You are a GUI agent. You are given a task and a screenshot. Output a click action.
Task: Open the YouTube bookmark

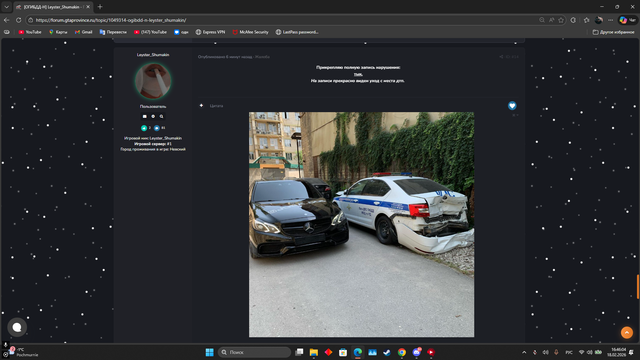tap(30, 32)
